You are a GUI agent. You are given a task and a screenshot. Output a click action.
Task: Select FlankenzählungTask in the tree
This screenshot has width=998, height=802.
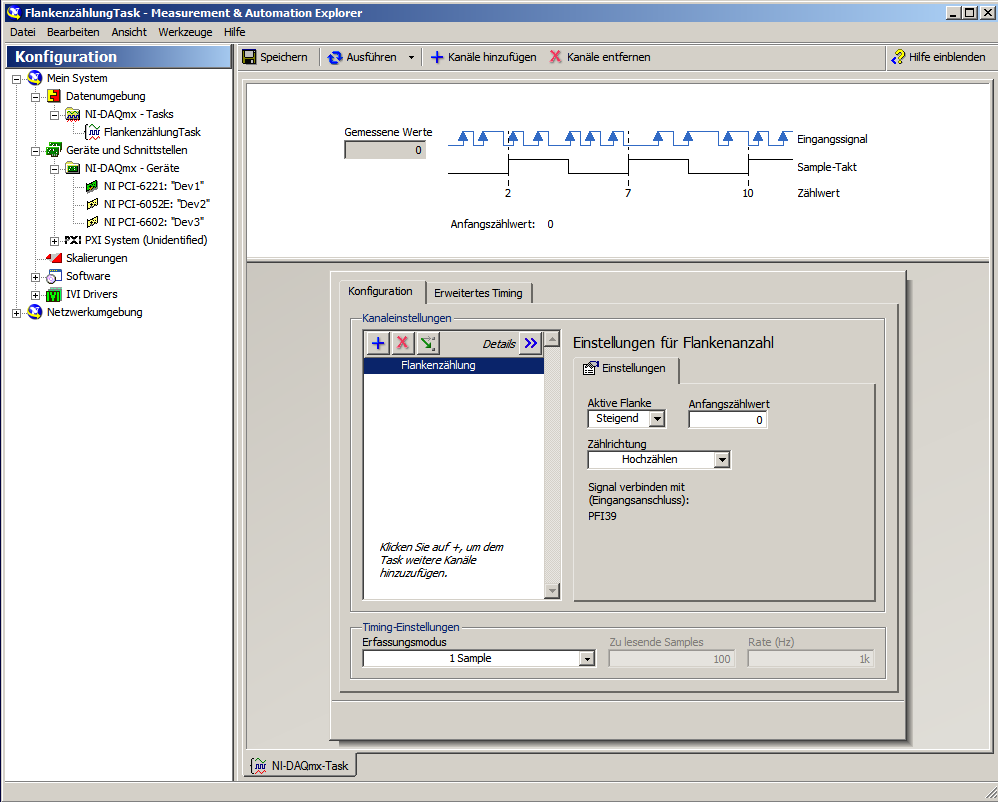pos(152,132)
